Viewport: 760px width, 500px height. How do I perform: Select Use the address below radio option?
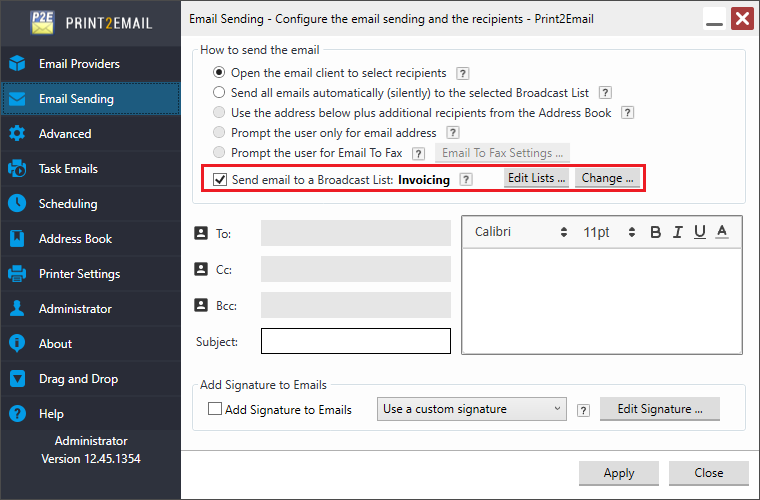[x=219, y=112]
